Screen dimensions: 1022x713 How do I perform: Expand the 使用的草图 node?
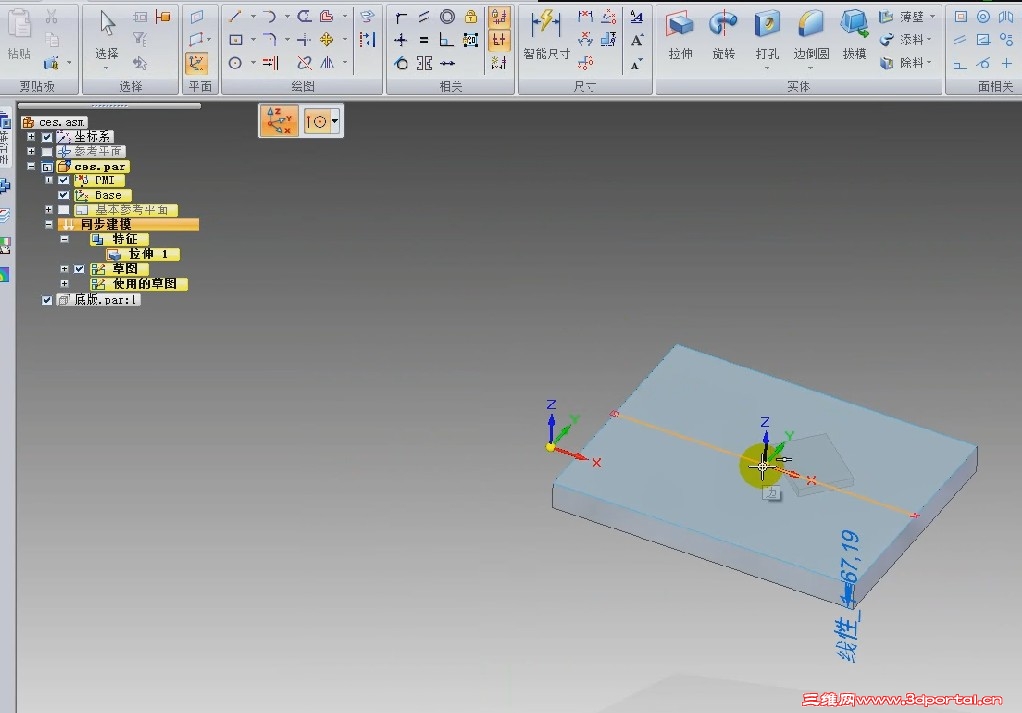pyautogui.click(x=65, y=284)
